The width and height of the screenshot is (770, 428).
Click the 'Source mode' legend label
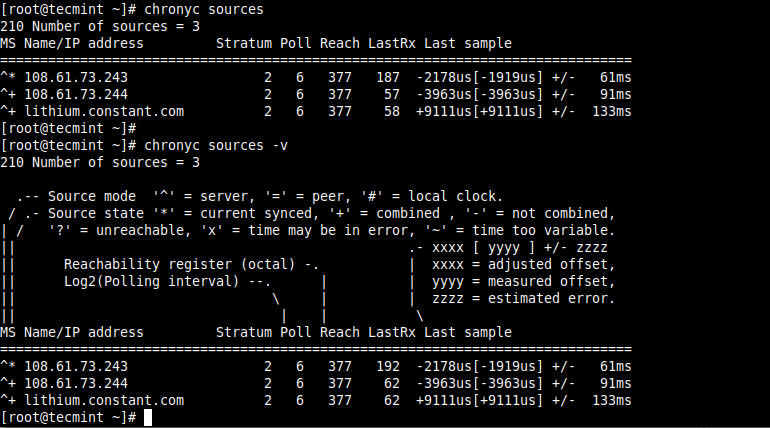(92, 196)
